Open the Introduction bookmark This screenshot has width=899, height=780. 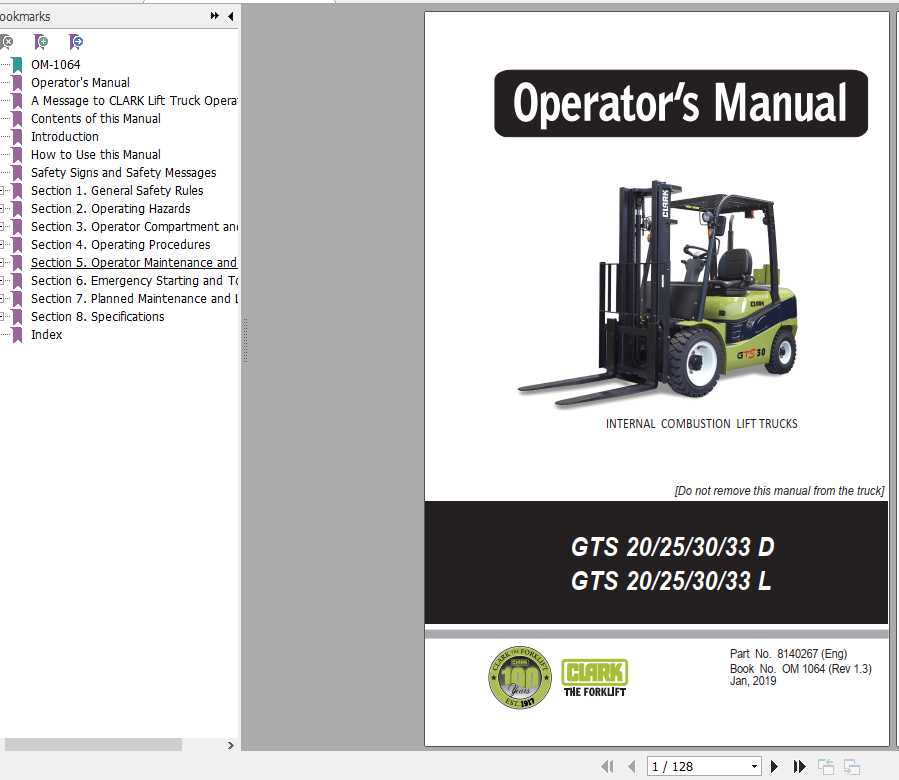pyautogui.click(x=65, y=136)
